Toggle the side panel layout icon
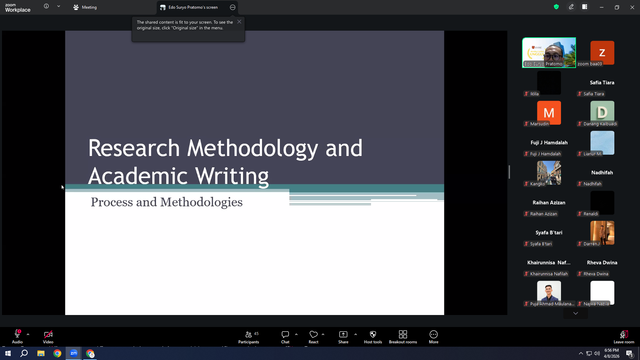Screen dimensions: 640x360 (585, 7)
